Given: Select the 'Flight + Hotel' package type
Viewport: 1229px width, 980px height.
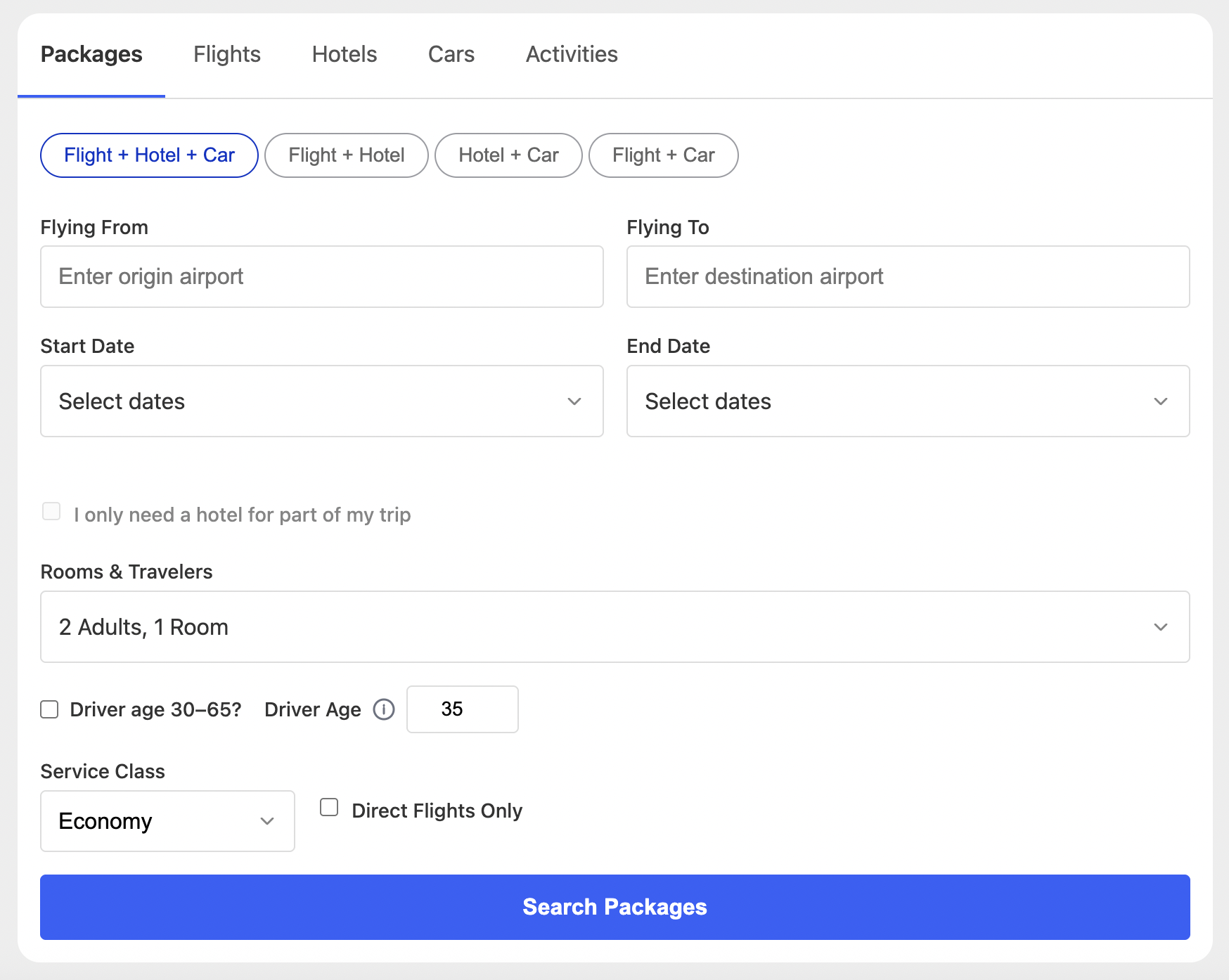Looking at the screenshot, I should [x=346, y=155].
